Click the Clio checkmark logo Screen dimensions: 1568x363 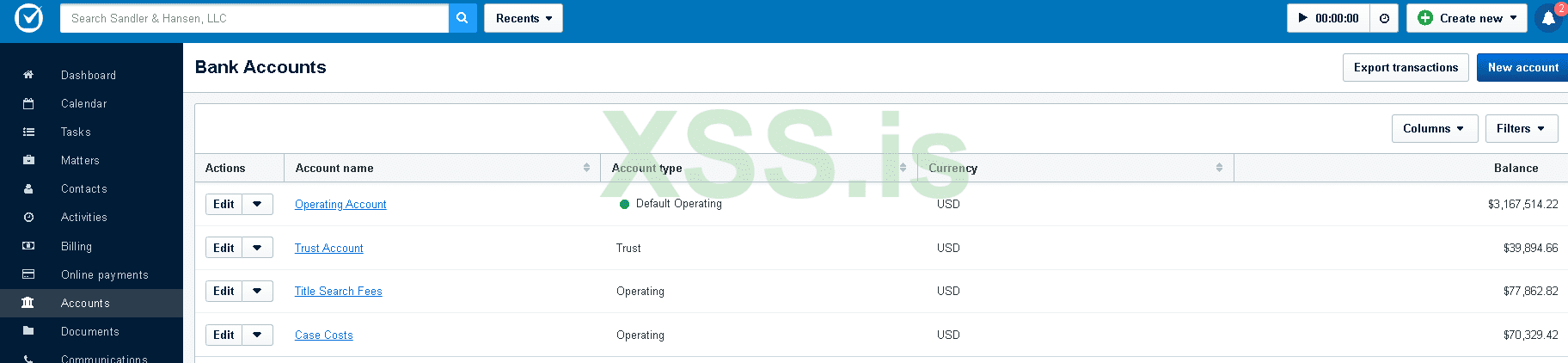pos(28,18)
